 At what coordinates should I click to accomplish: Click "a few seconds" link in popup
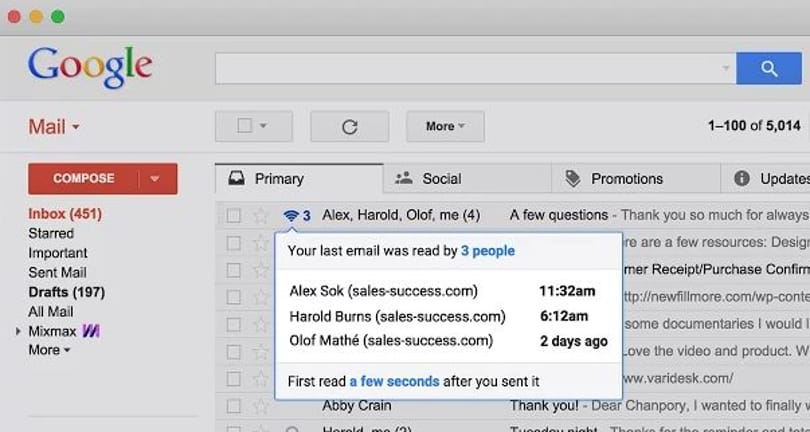tap(395, 381)
